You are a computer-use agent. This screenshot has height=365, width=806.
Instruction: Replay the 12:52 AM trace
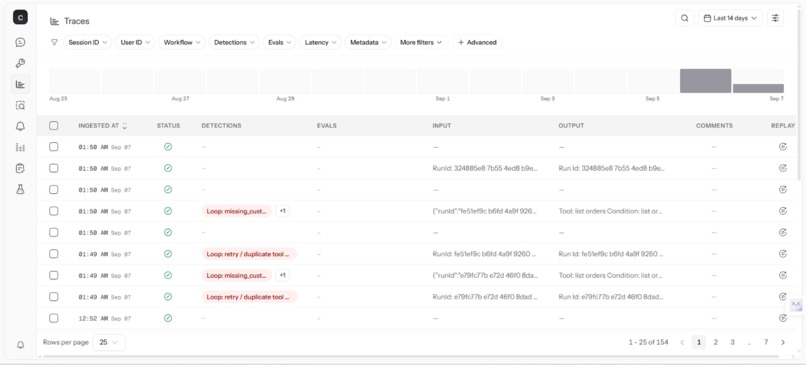pos(782,318)
